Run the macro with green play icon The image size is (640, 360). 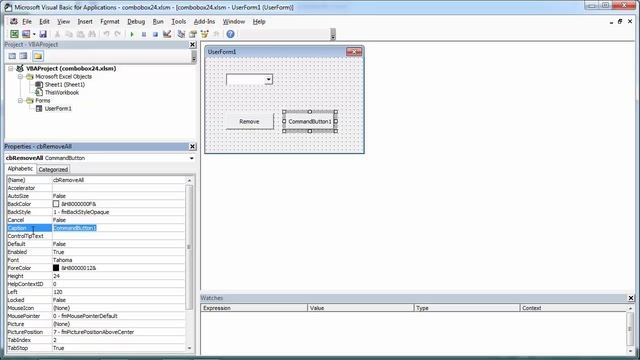pos(132,34)
